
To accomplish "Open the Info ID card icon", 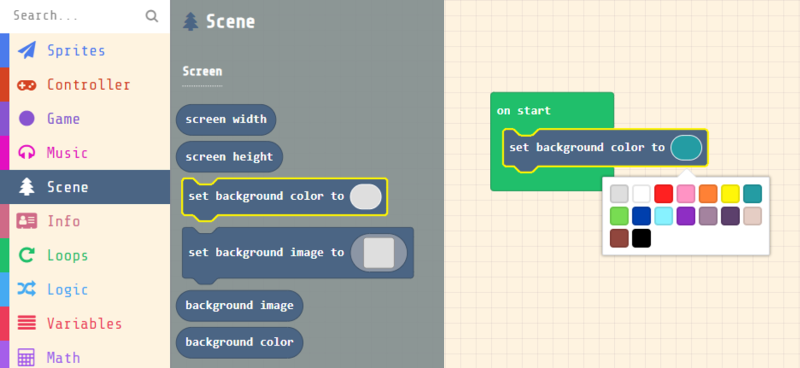I will coord(27,221).
